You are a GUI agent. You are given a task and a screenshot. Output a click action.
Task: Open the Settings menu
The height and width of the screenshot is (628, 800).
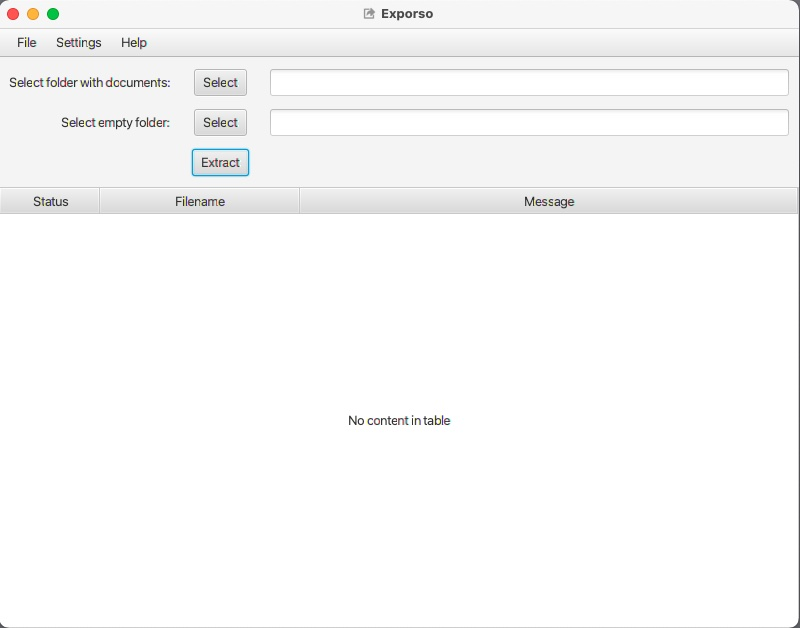(79, 43)
